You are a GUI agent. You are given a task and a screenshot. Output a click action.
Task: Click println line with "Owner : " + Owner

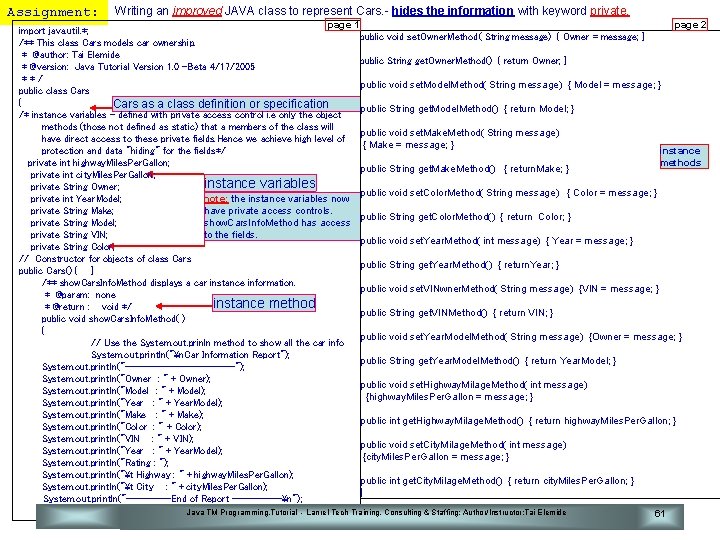pyautogui.click(x=126, y=379)
